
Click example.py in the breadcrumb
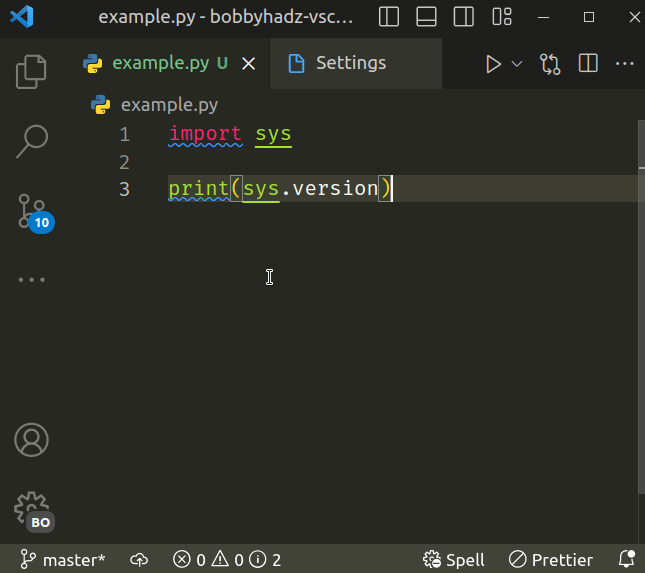tap(169, 105)
